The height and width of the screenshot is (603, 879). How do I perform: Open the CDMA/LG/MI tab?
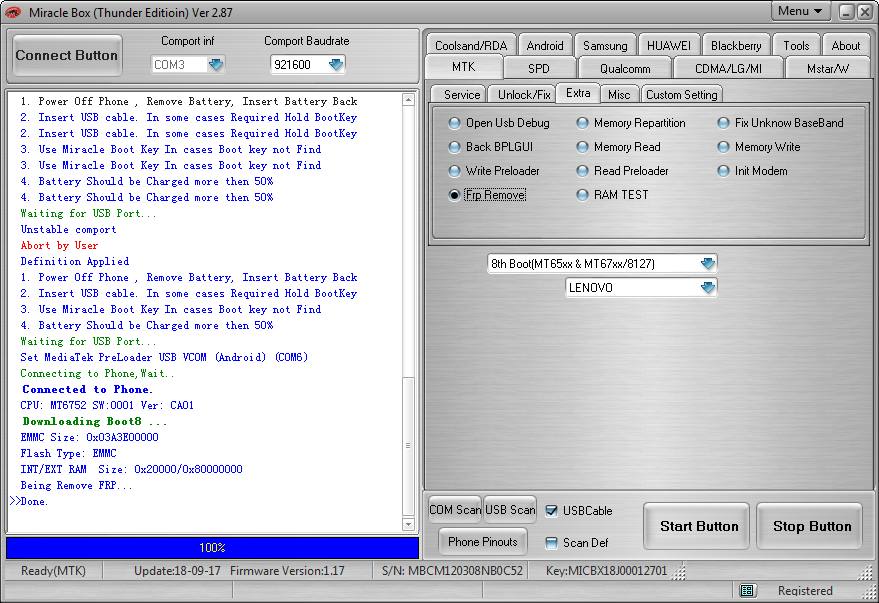point(728,68)
